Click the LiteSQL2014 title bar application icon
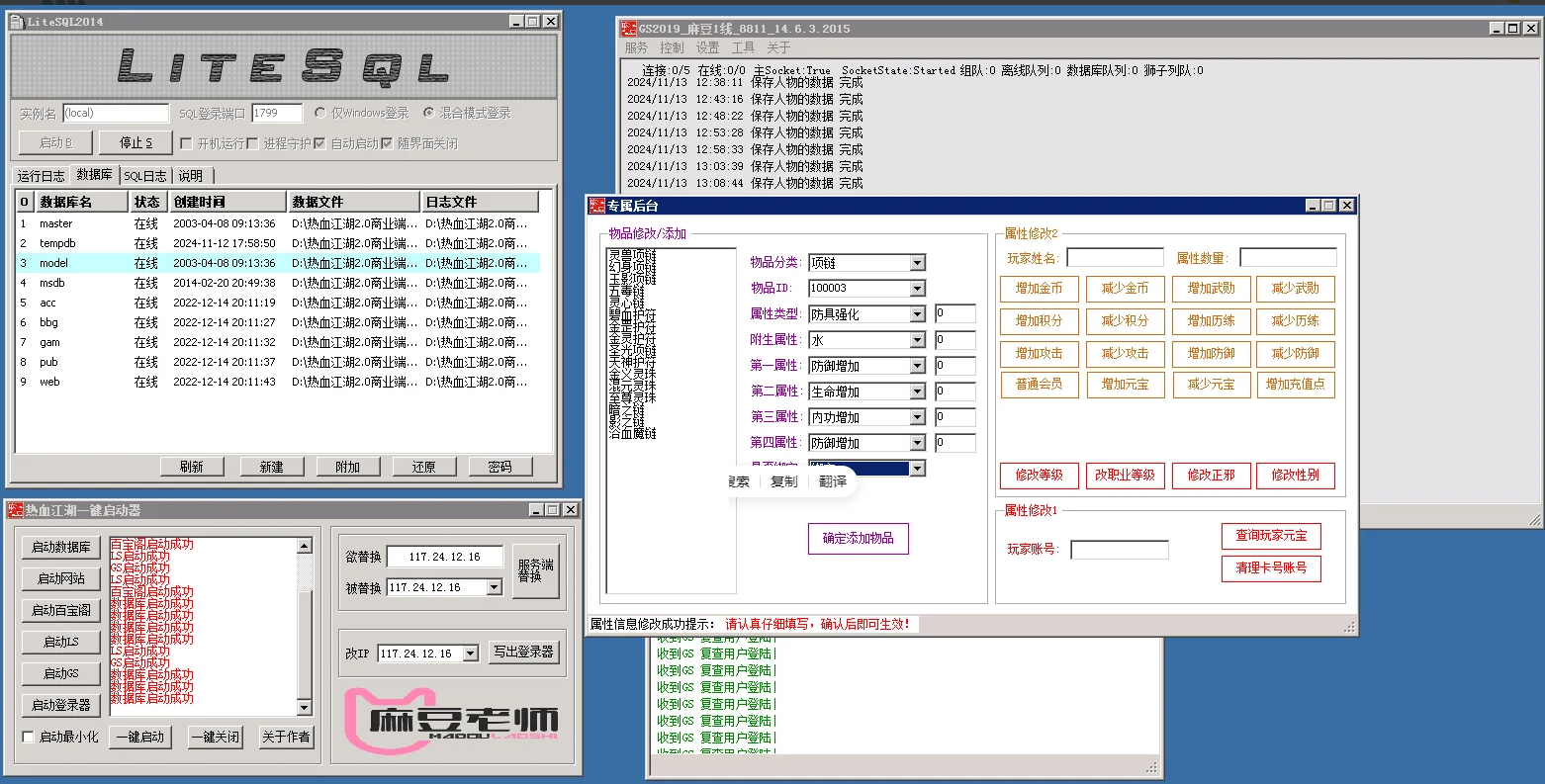Viewport: 1545px width, 784px height. (x=16, y=21)
